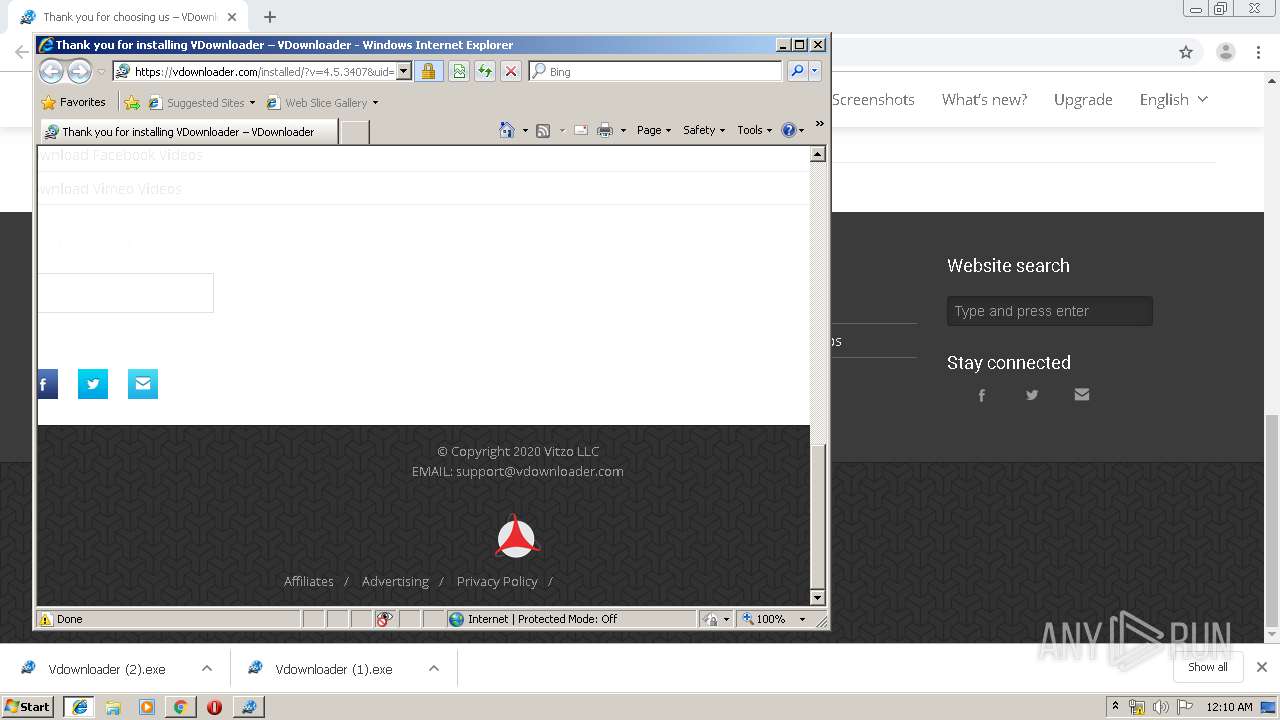Open Opera from the taskbar
Screen dimensions: 1280x720
pyautogui.click(x=214, y=707)
